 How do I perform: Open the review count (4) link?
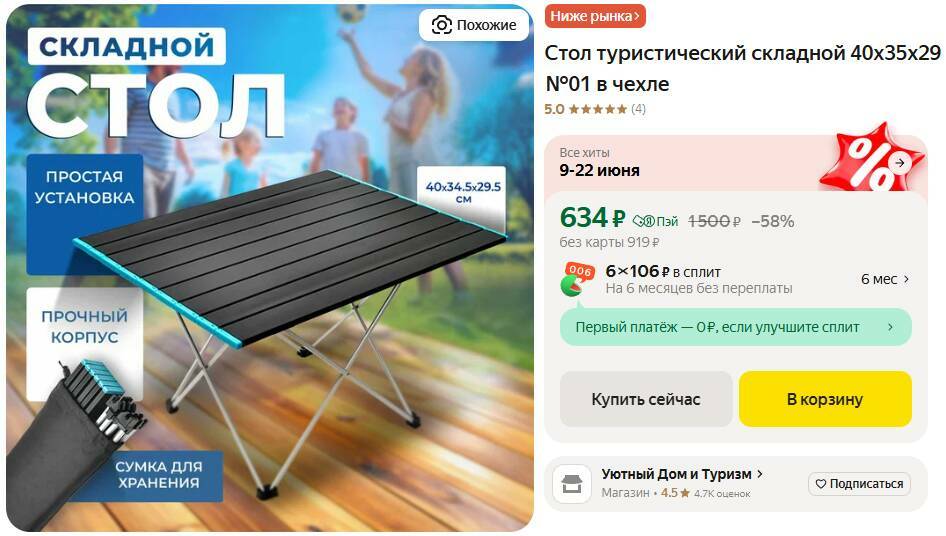(638, 109)
